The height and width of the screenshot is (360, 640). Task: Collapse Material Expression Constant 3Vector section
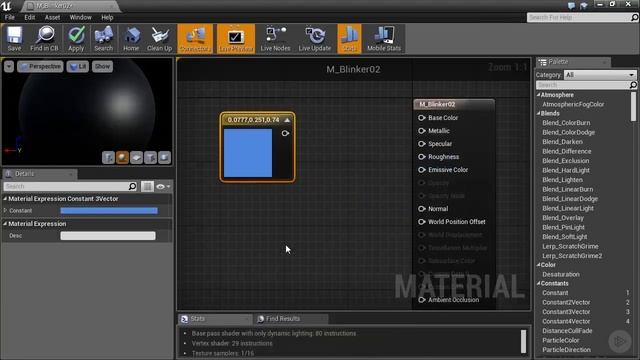(5, 198)
